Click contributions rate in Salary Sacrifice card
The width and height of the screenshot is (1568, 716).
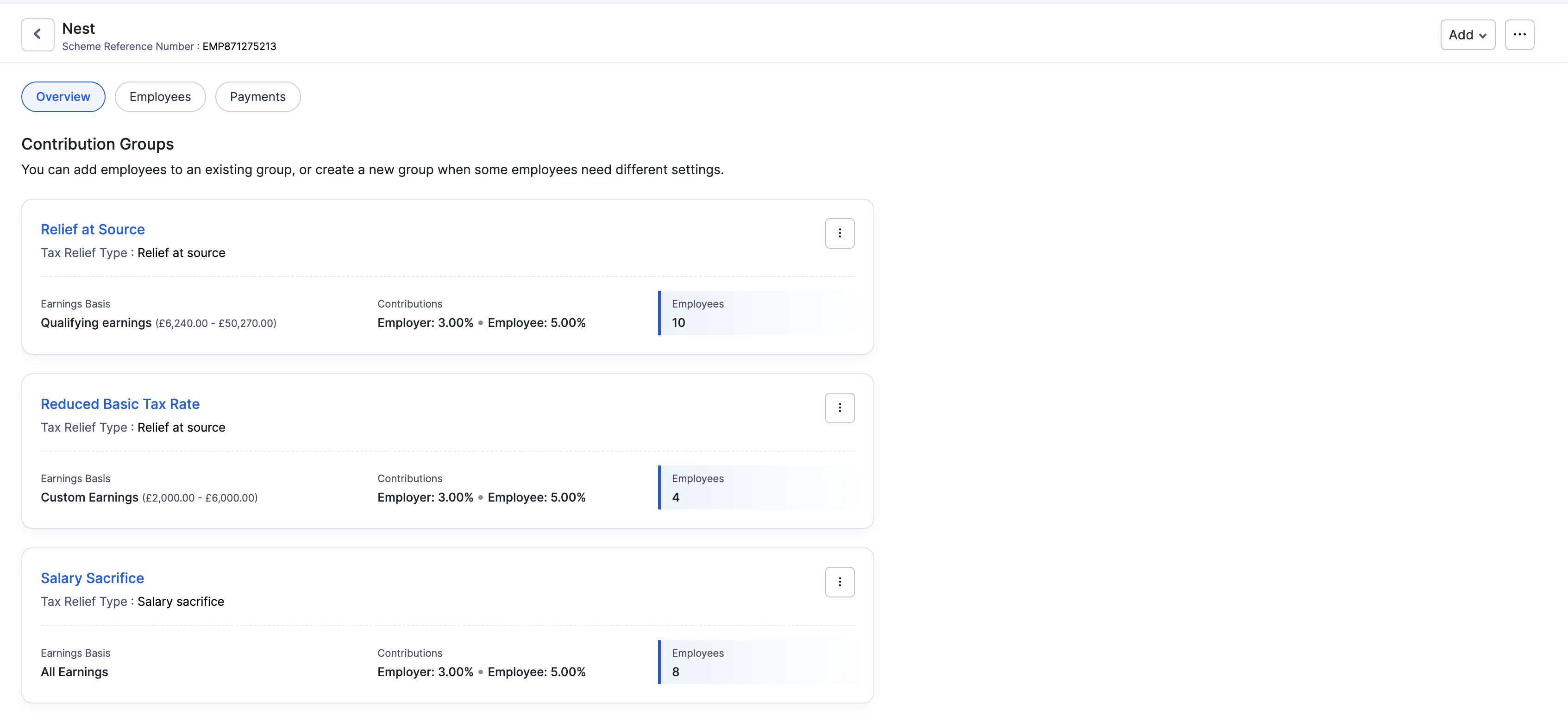pyautogui.click(x=482, y=672)
